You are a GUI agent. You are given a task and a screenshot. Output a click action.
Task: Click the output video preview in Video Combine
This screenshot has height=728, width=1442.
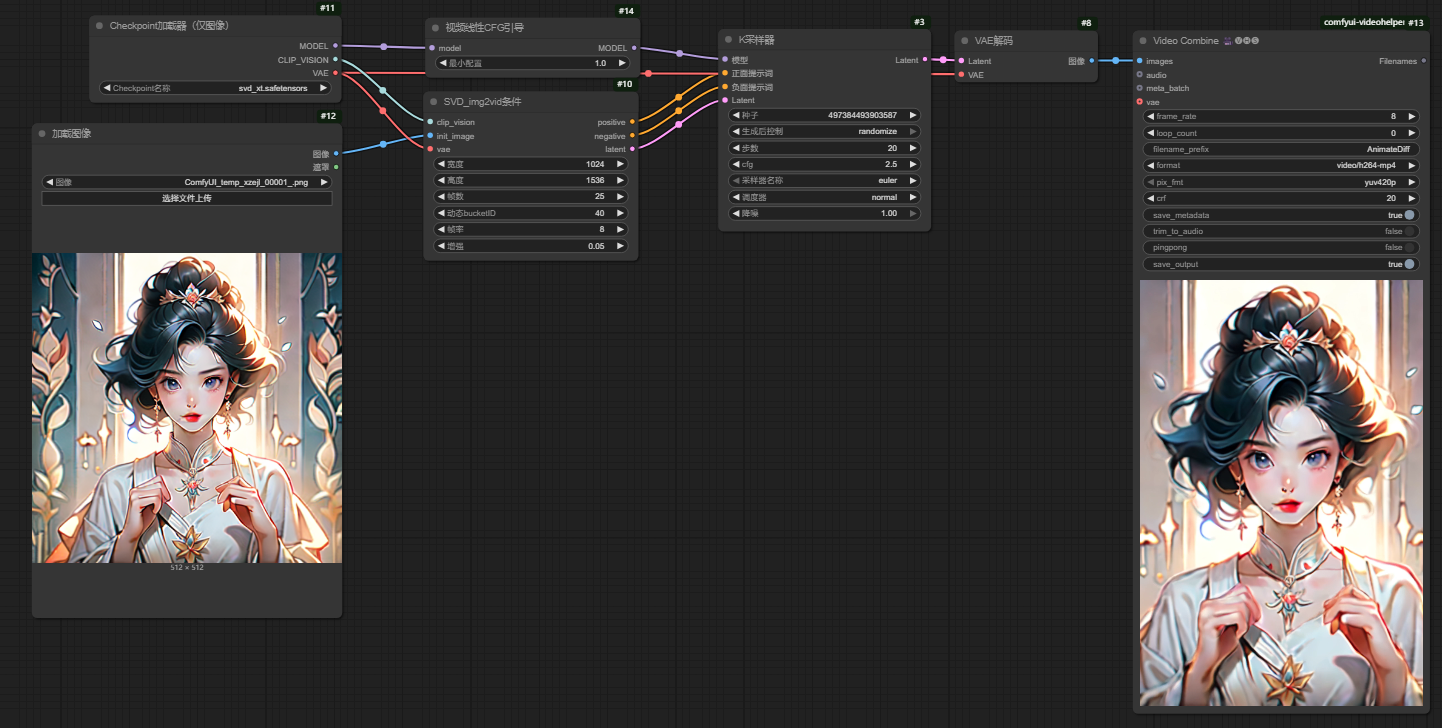coord(1281,492)
